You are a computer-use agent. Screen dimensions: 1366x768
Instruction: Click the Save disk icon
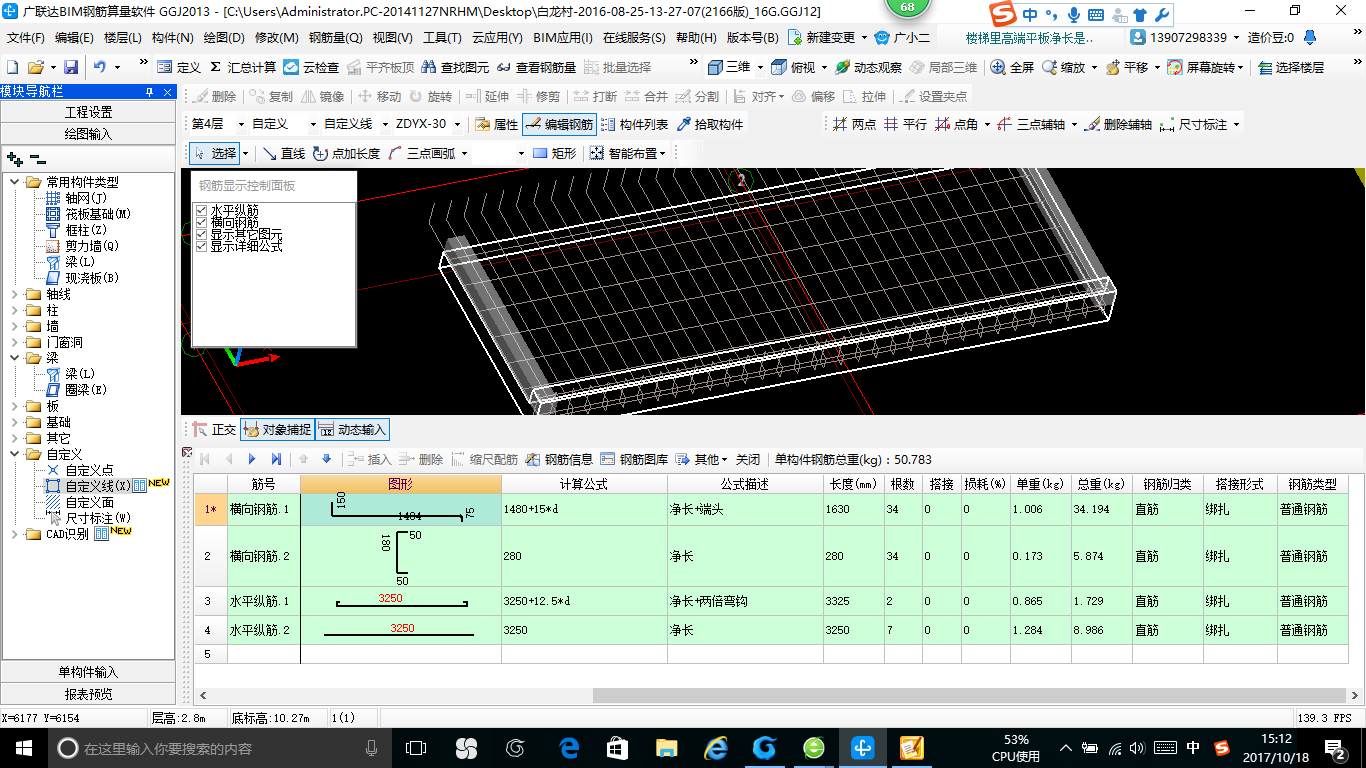coord(71,67)
